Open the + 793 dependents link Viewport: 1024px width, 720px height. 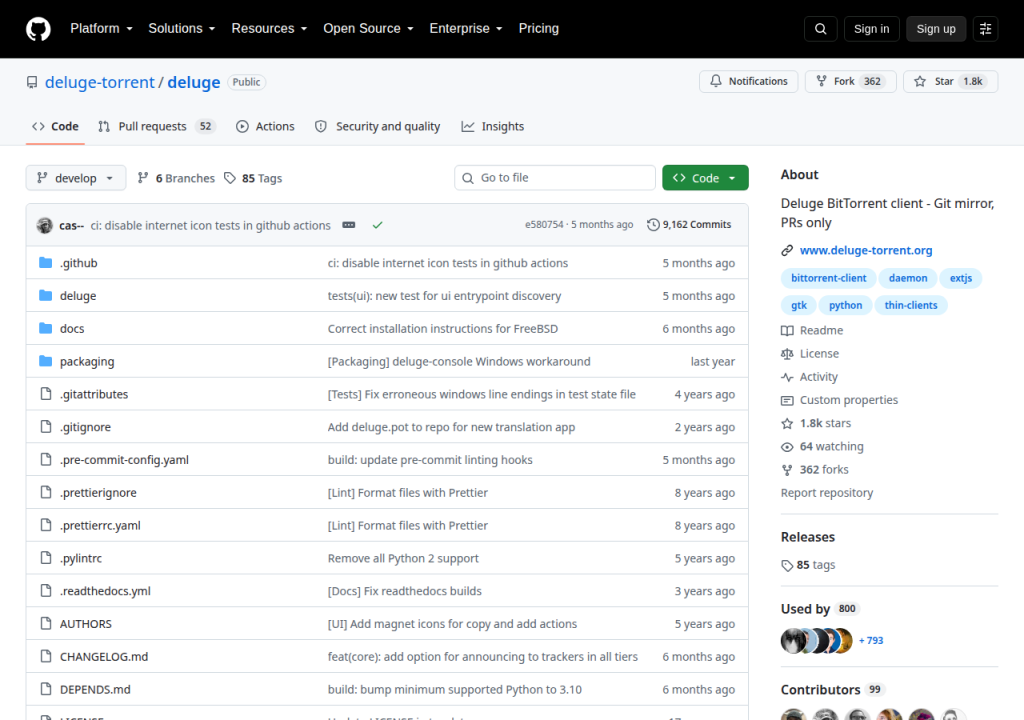[x=871, y=641]
